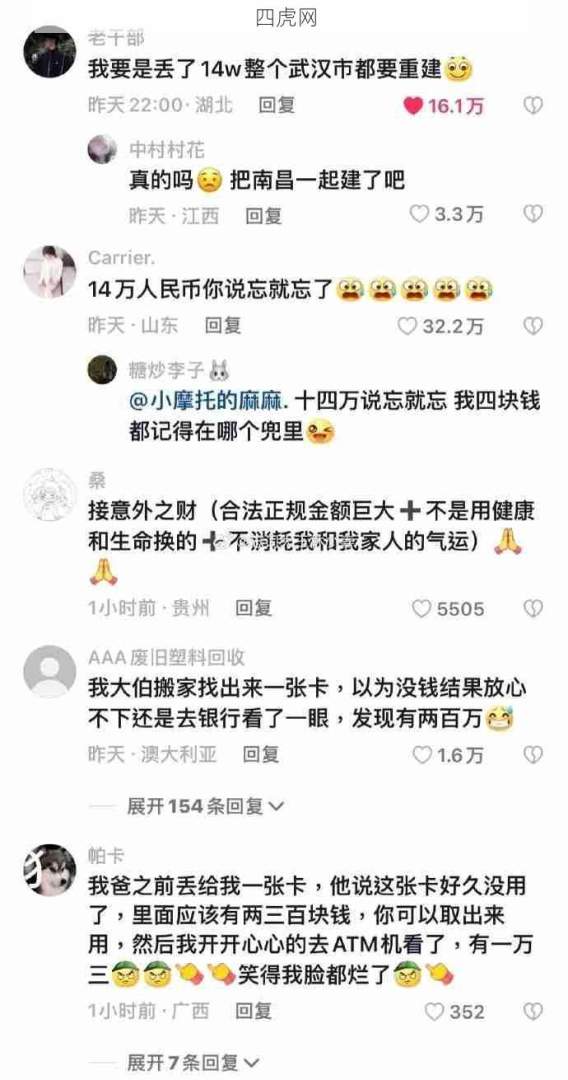Viewport: 568px width, 1080px height.
Task: Dislike 帕卡's comment using broken heart
Action: (x=533, y=1011)
